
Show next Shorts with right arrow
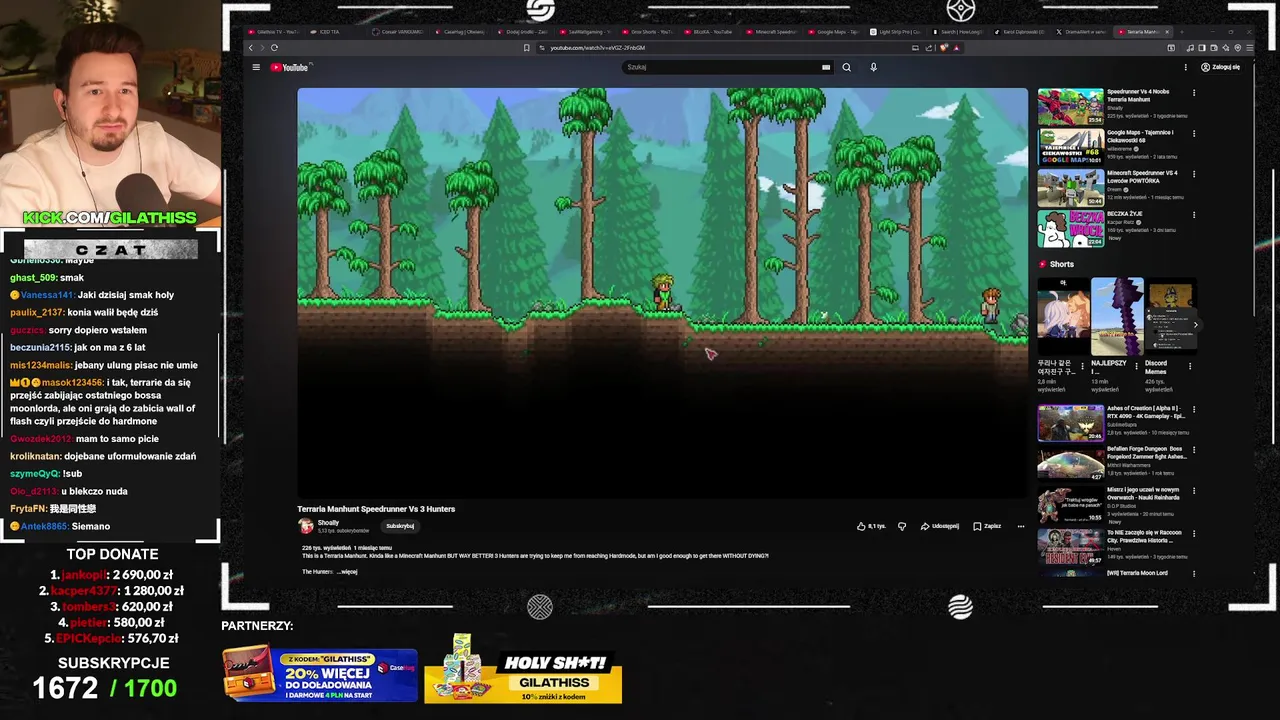1195,325
